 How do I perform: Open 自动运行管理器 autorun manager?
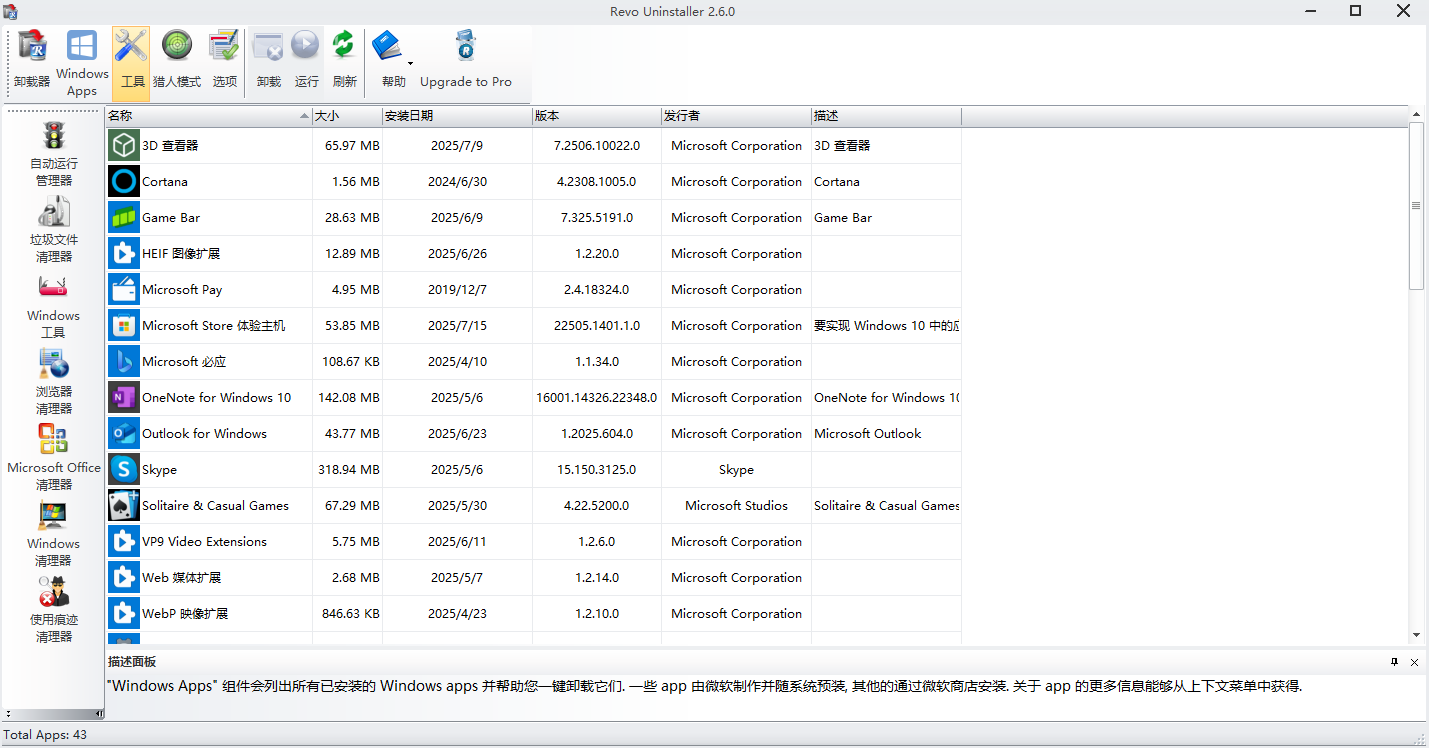54,153
